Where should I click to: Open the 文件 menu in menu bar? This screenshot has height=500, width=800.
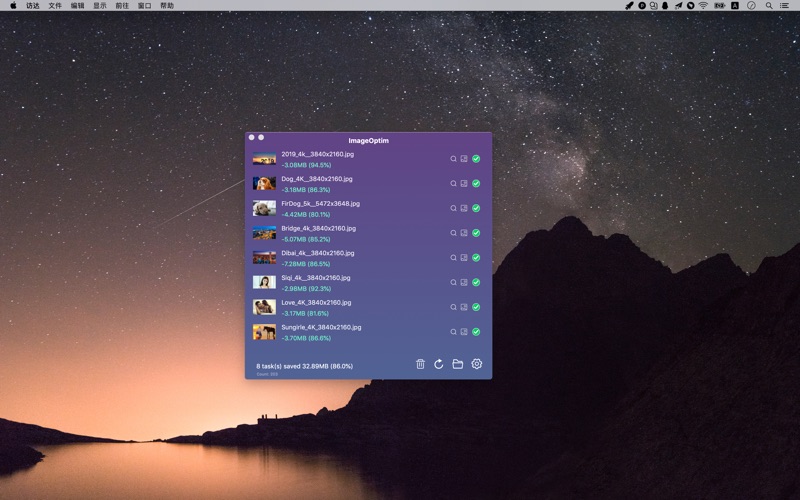coord(55,5)
